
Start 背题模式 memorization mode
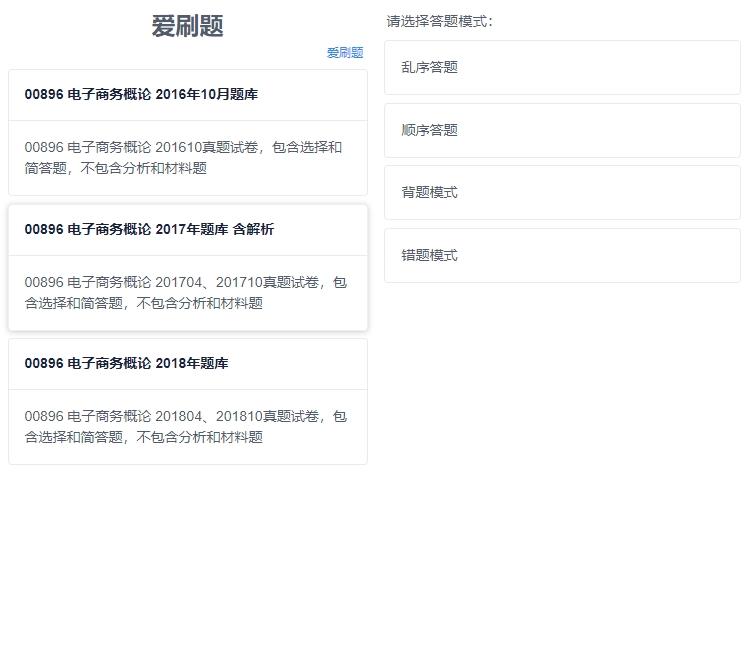click(430, 193)
